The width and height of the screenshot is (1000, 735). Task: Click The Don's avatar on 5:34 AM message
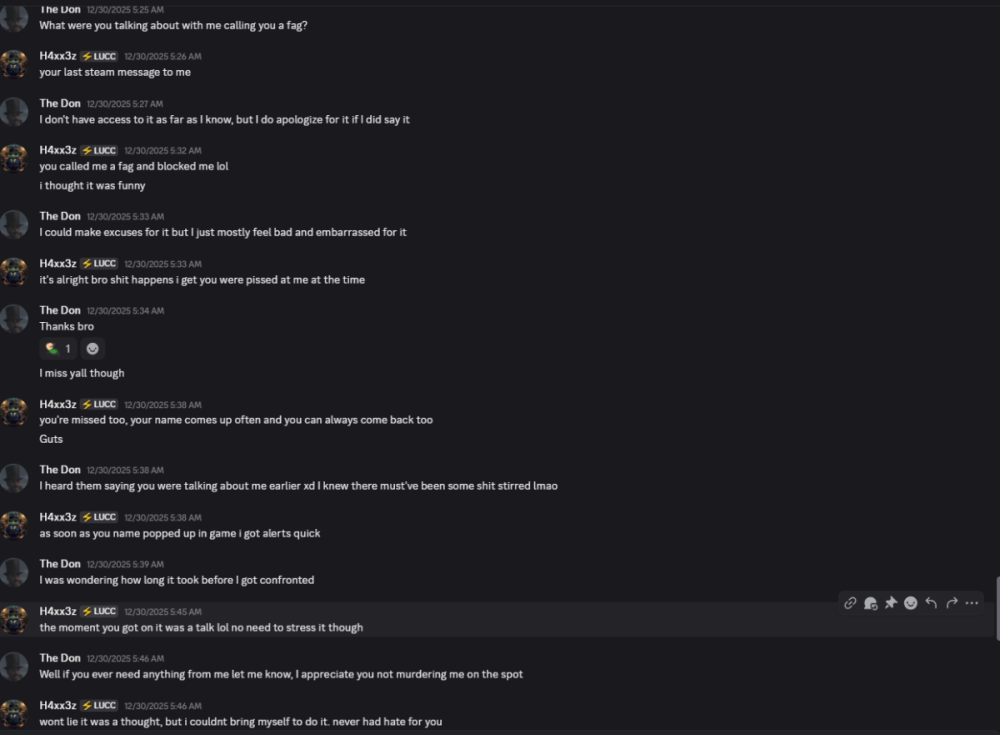(14, 318)
